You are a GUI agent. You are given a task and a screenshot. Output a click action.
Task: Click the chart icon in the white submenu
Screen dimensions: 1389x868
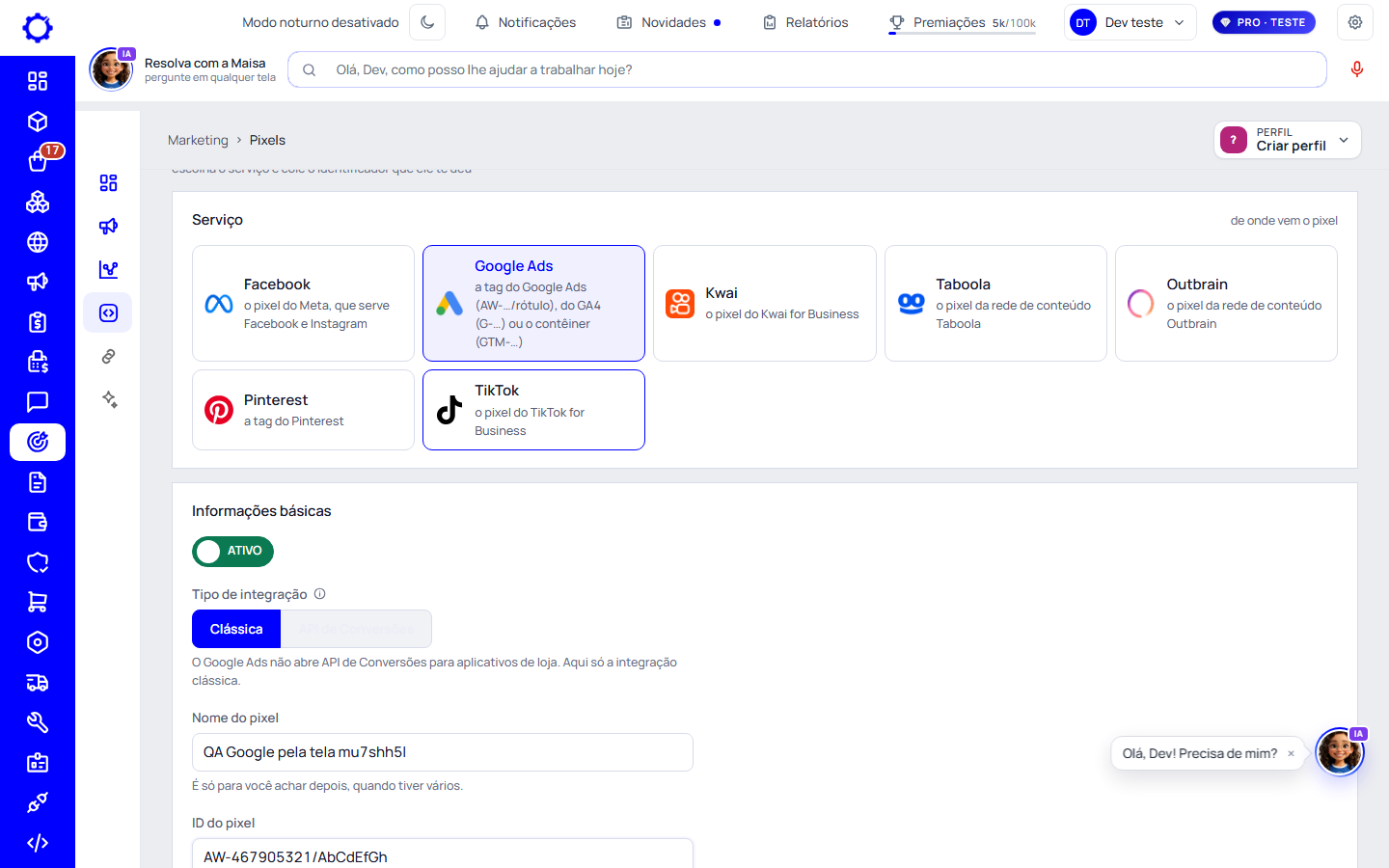pos(108,269)
